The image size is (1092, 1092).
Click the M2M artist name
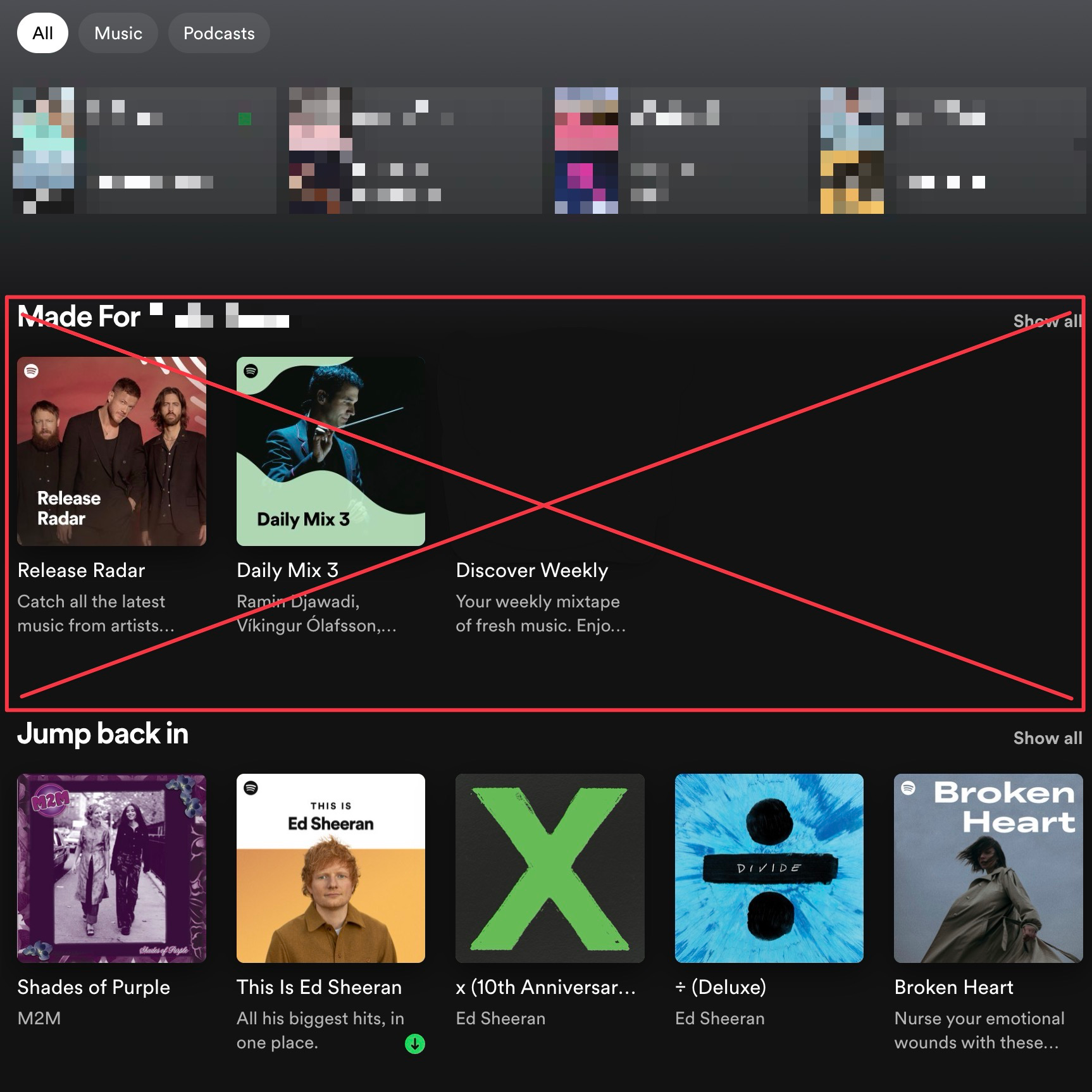click(39, 1018)
